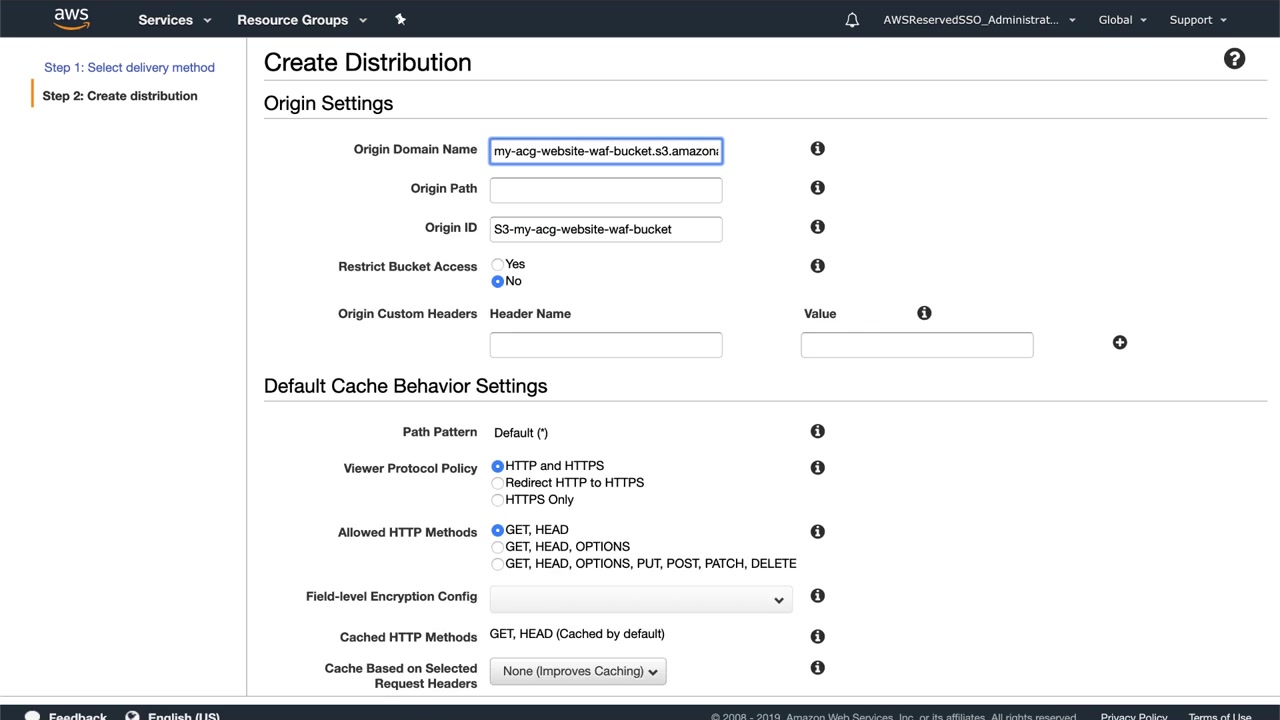This screenshot has width=1280, height=720.
Task: Select GET, HEAD, OPTIONS allowed methods
Action: click(498, 547)
